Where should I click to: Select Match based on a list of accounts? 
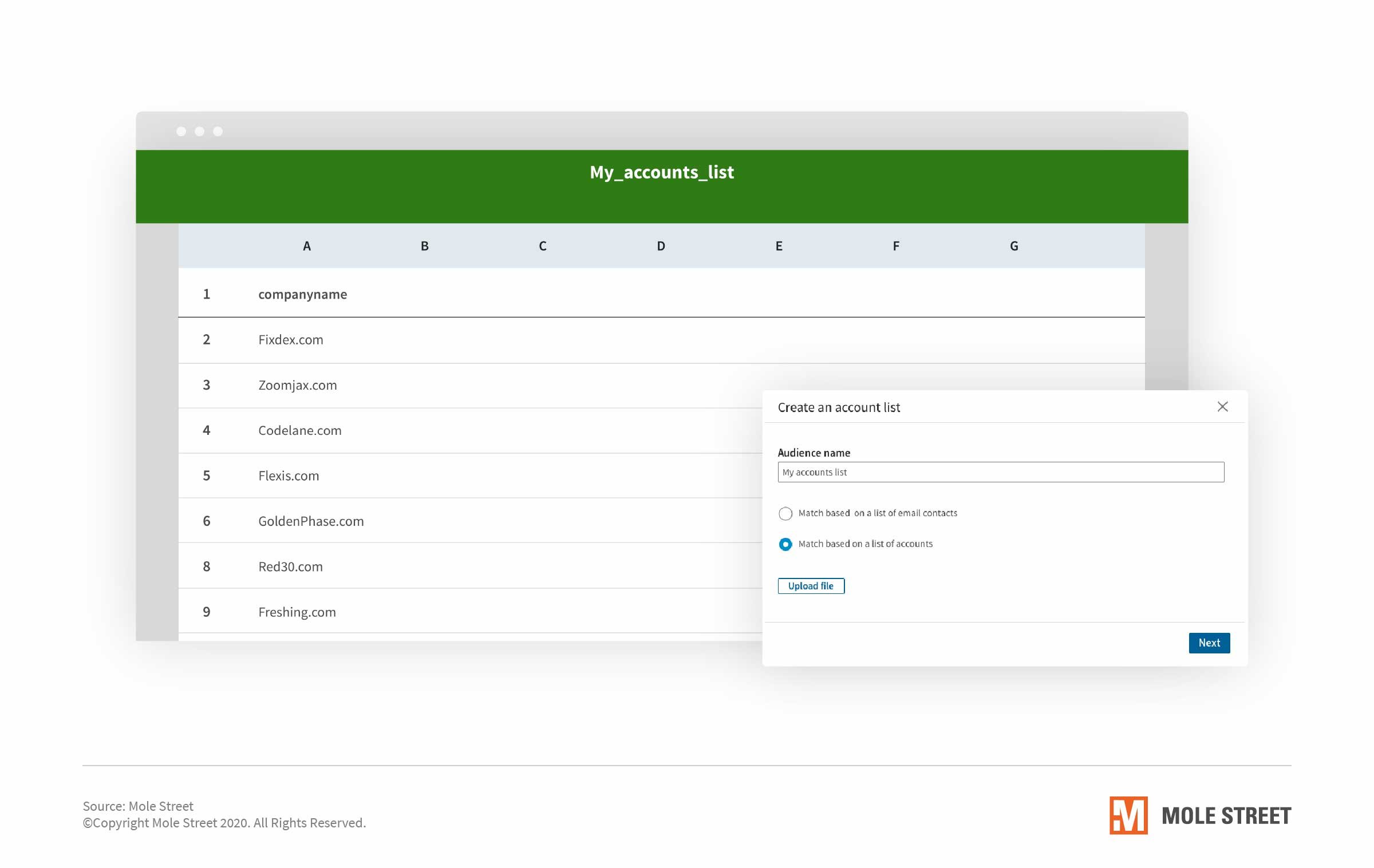tap(785, 544)
